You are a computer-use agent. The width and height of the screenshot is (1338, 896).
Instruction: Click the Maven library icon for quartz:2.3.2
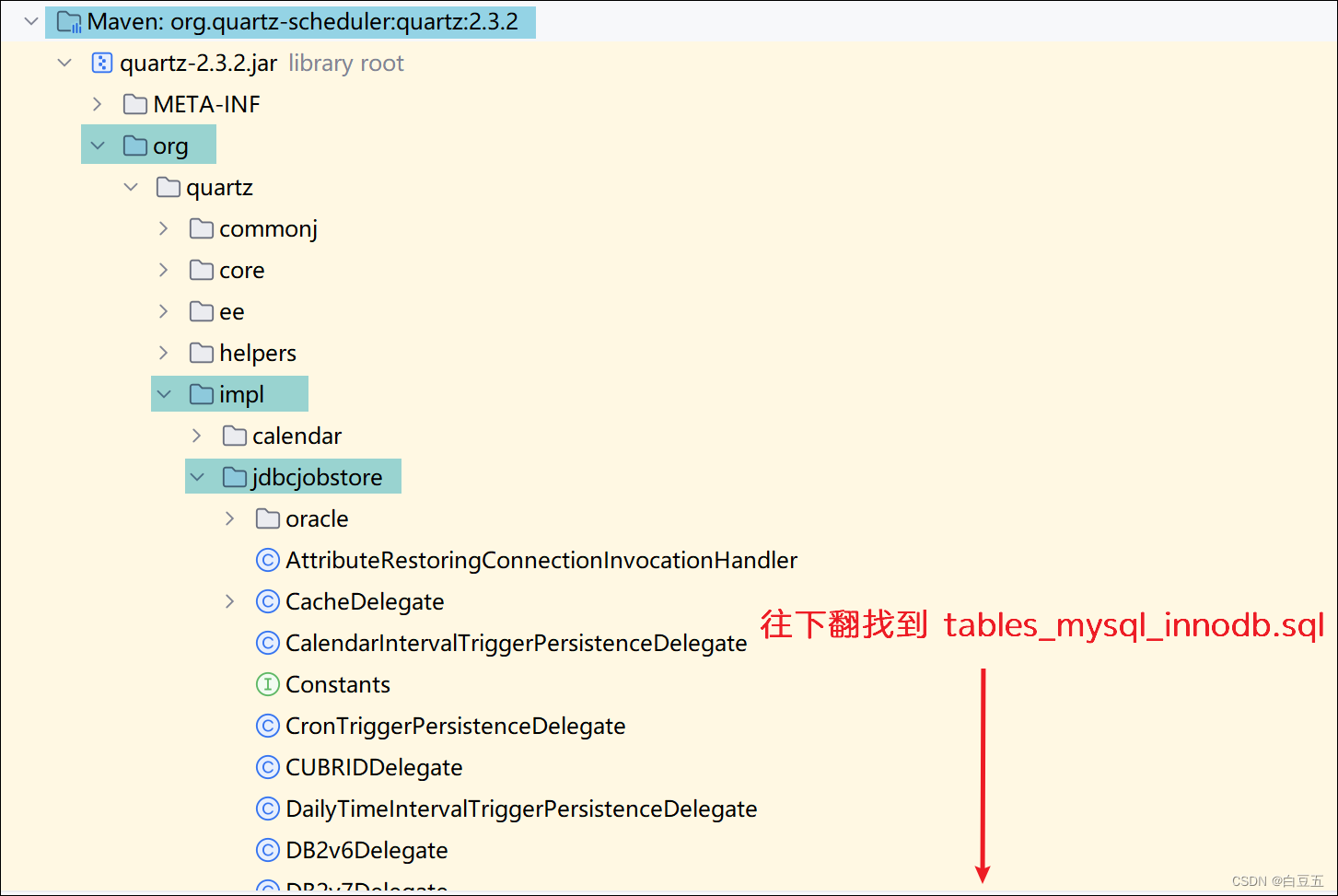pos(69,21)
